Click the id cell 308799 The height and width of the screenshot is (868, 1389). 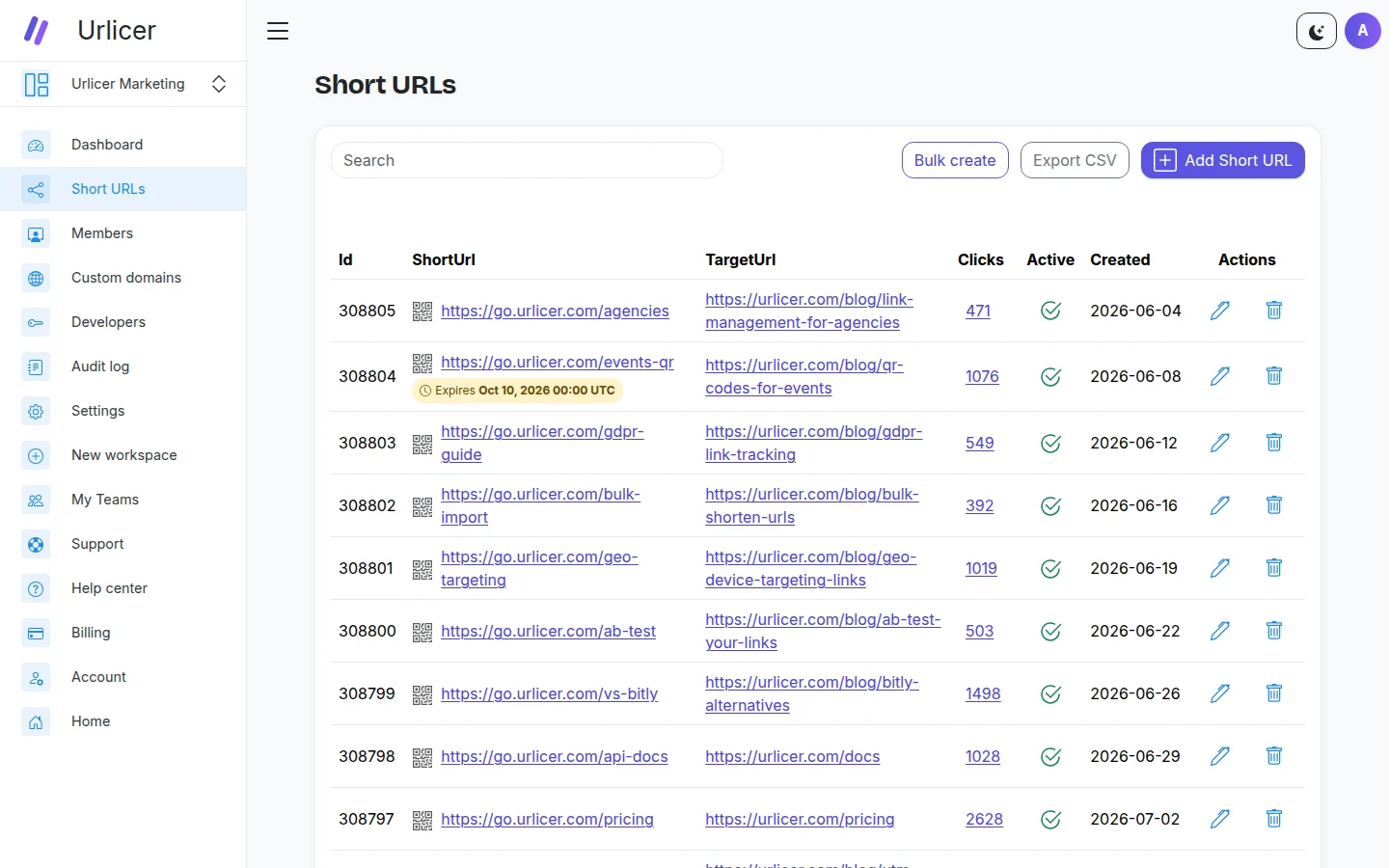367,693
